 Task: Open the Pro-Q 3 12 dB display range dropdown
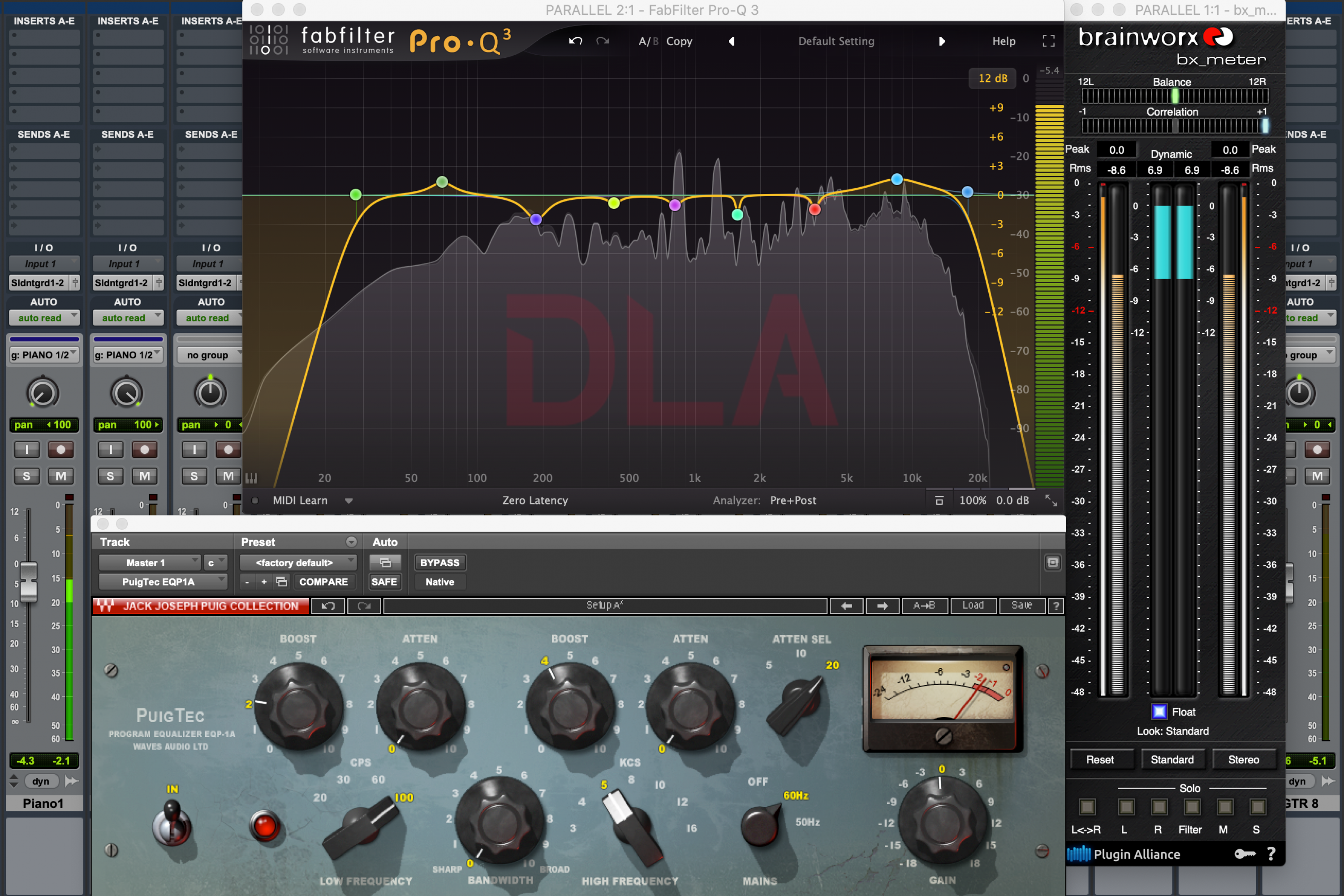(x=993, y=78)
